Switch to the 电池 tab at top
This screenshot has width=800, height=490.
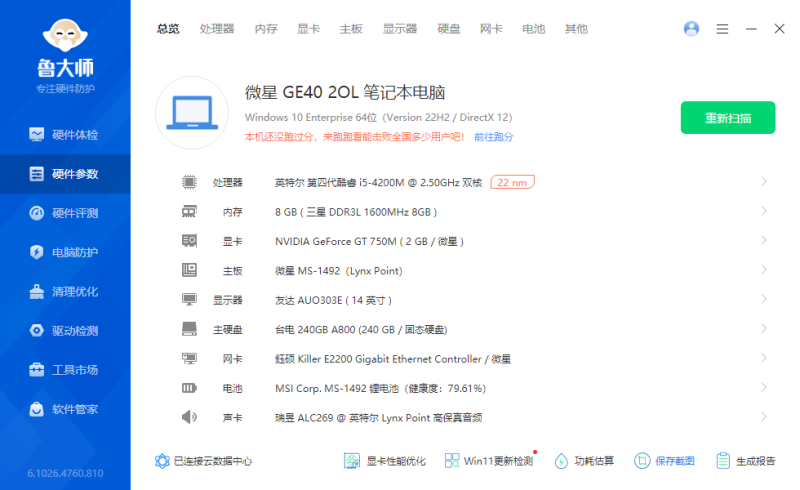pos(534,29)
